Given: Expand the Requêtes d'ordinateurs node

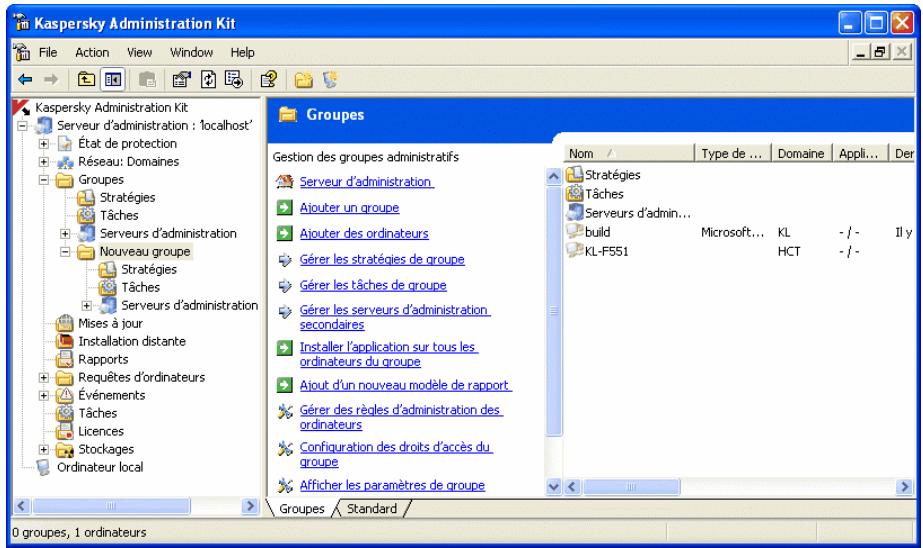Looking at the screenshot, I should pos(44,378).
